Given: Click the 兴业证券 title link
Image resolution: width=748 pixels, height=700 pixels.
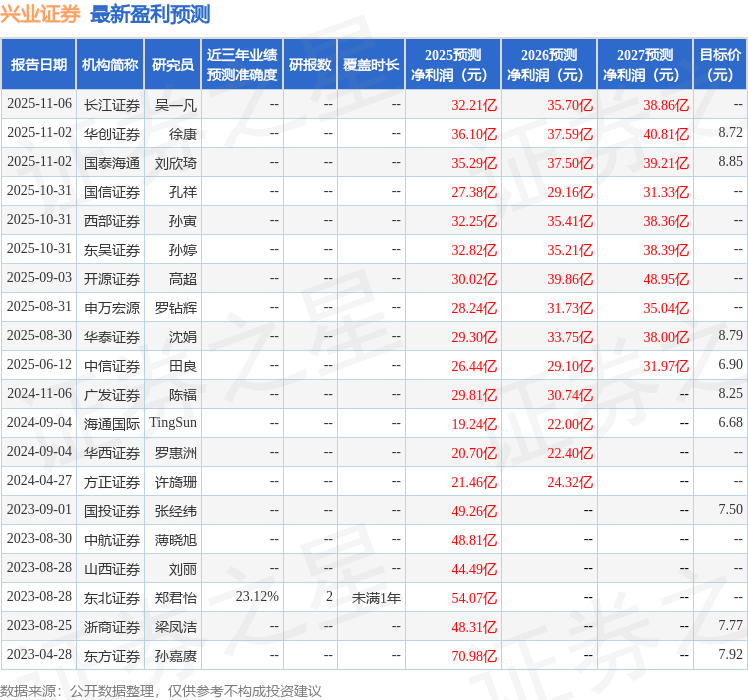Looking at the screenshot, I should click(x=41, y=15).
